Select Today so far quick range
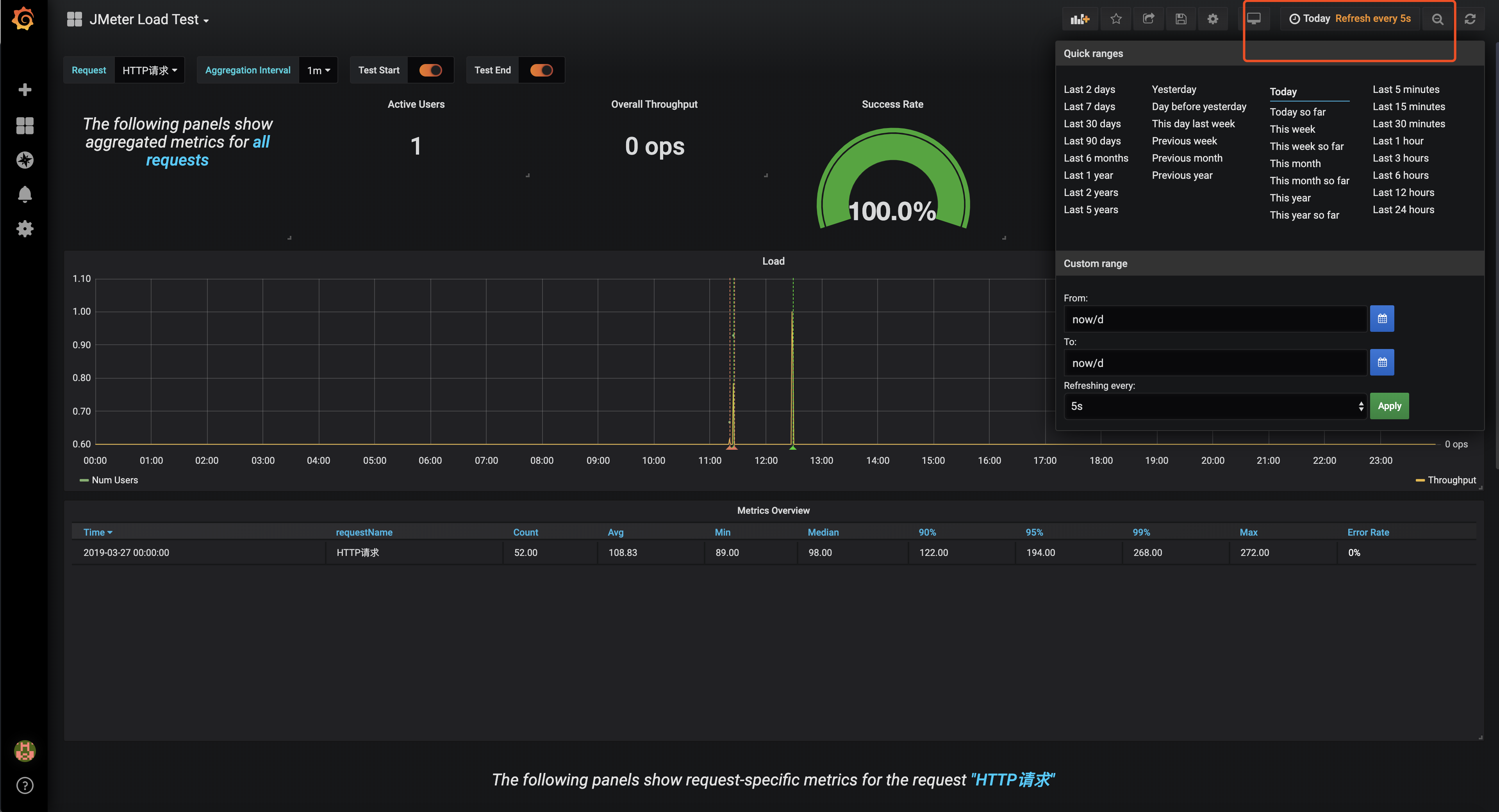The image size is (1499, 812). 1297,112
